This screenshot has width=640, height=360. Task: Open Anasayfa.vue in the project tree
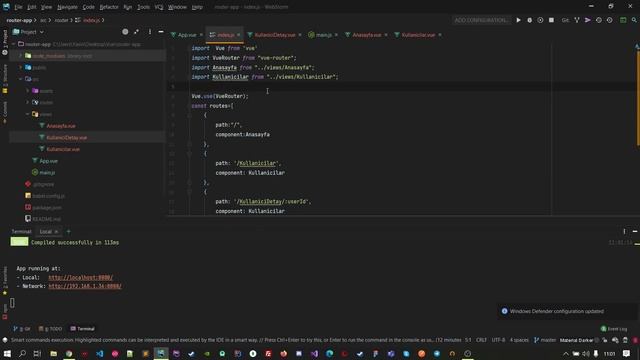61,126
